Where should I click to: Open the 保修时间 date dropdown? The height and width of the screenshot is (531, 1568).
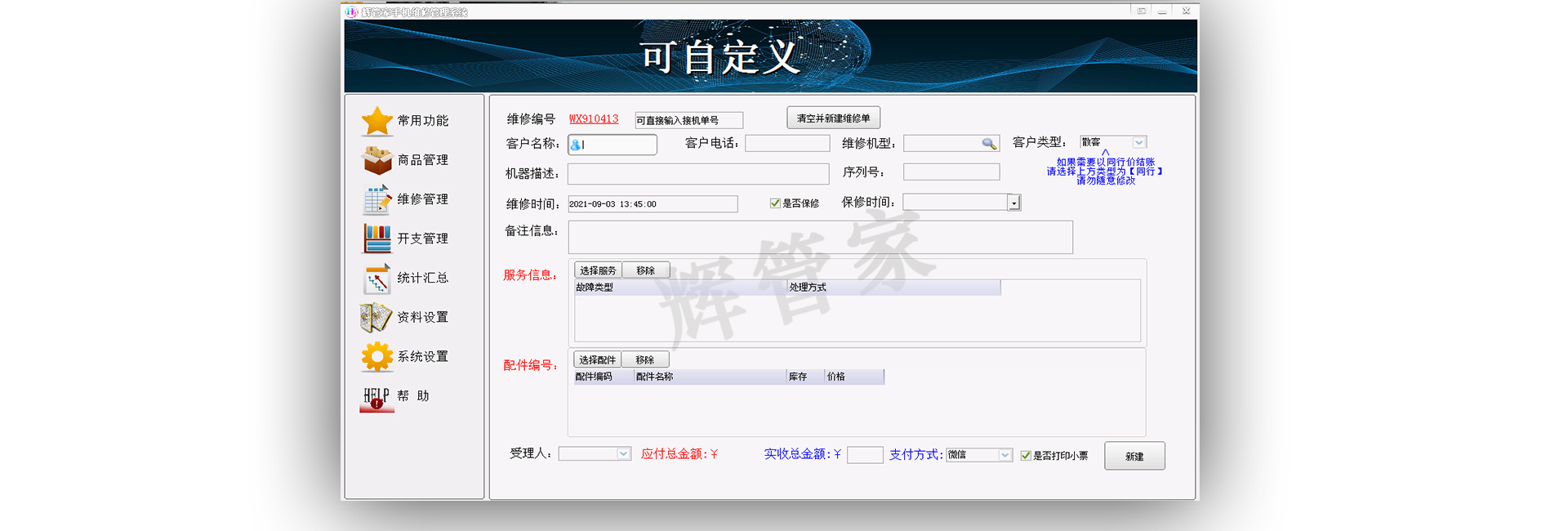click(x=1013, y=203)
